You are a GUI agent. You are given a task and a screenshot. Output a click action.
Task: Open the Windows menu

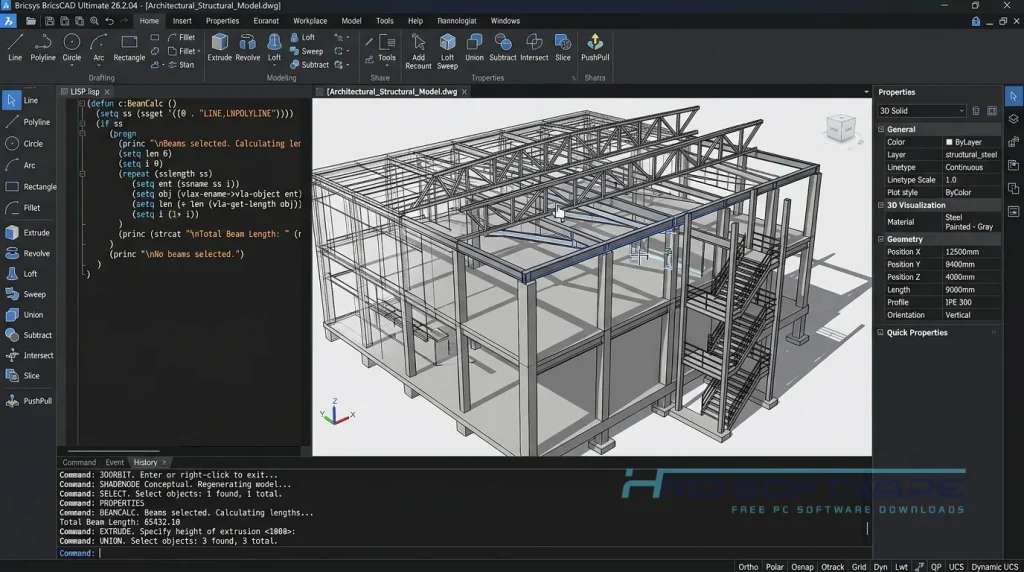click(x=505, y=21)
